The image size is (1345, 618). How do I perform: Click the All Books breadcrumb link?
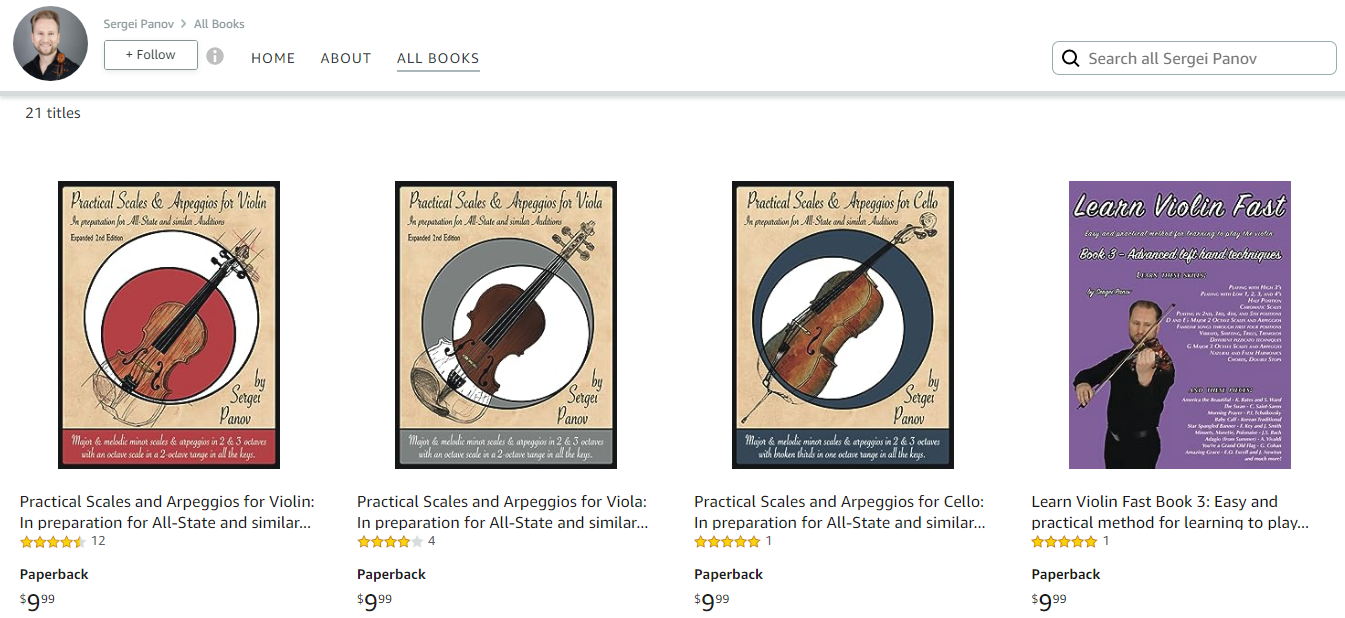218,23
